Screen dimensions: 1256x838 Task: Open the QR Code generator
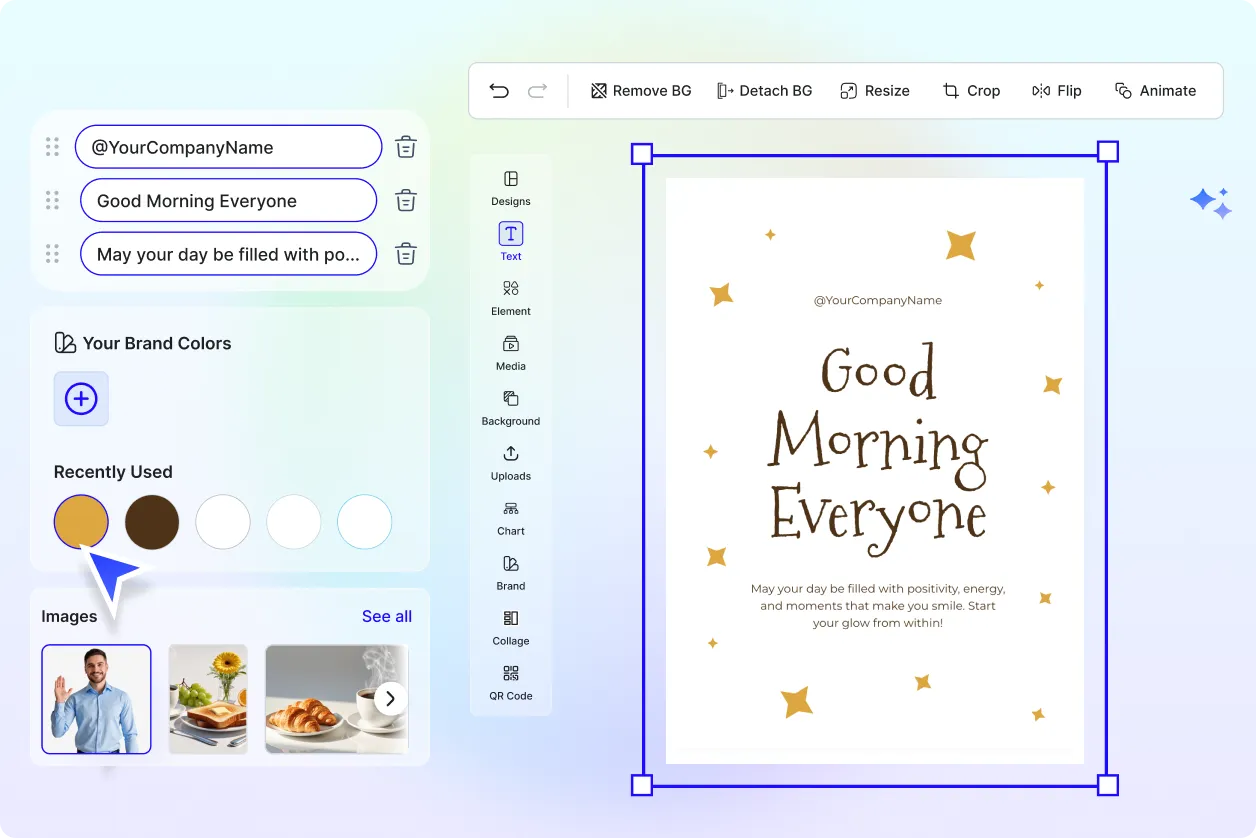(510, 681)
